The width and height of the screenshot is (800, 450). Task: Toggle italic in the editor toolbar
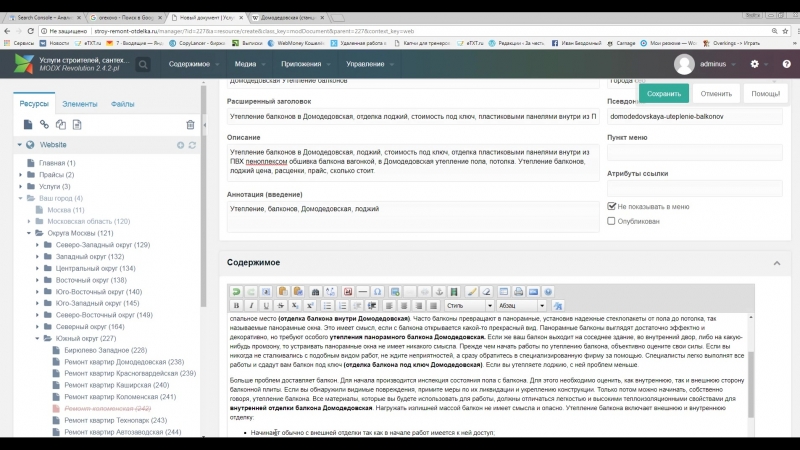252,305
